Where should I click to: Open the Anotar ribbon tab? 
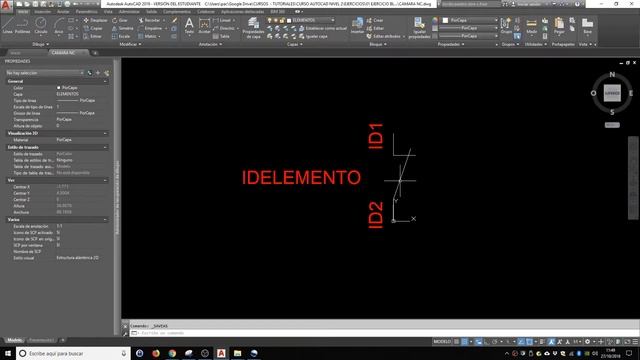[x=63, y=12]
